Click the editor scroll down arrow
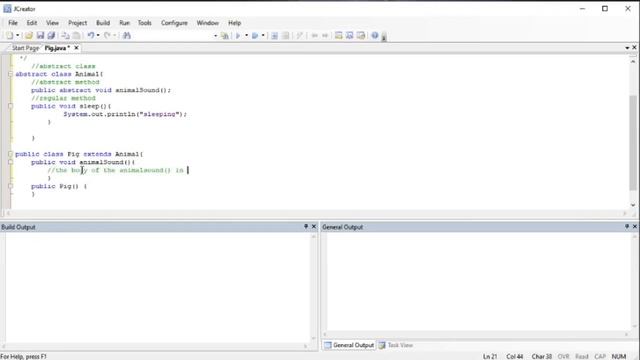The height and width of the screenshot is (360, 640). (633, 205)
